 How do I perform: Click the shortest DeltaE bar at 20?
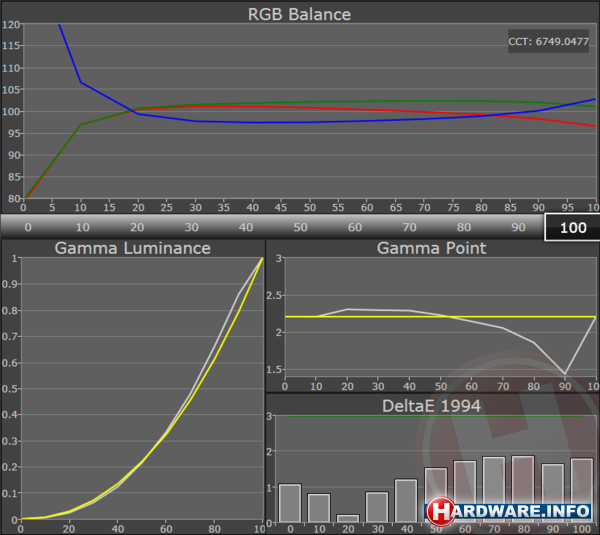(x=347, y=518)
